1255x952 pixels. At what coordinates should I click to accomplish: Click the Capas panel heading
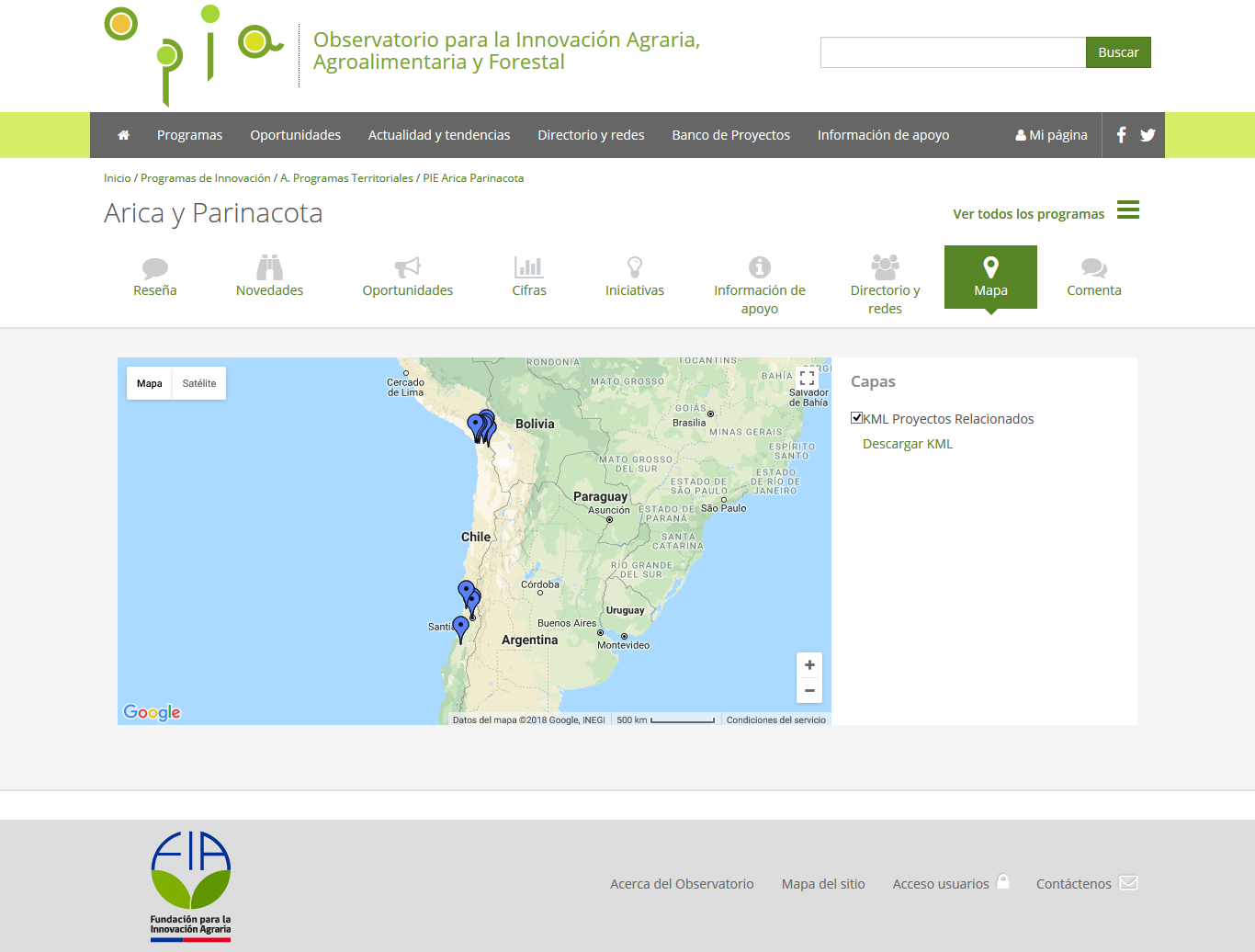pyautogui.click(x=873, y=381)
